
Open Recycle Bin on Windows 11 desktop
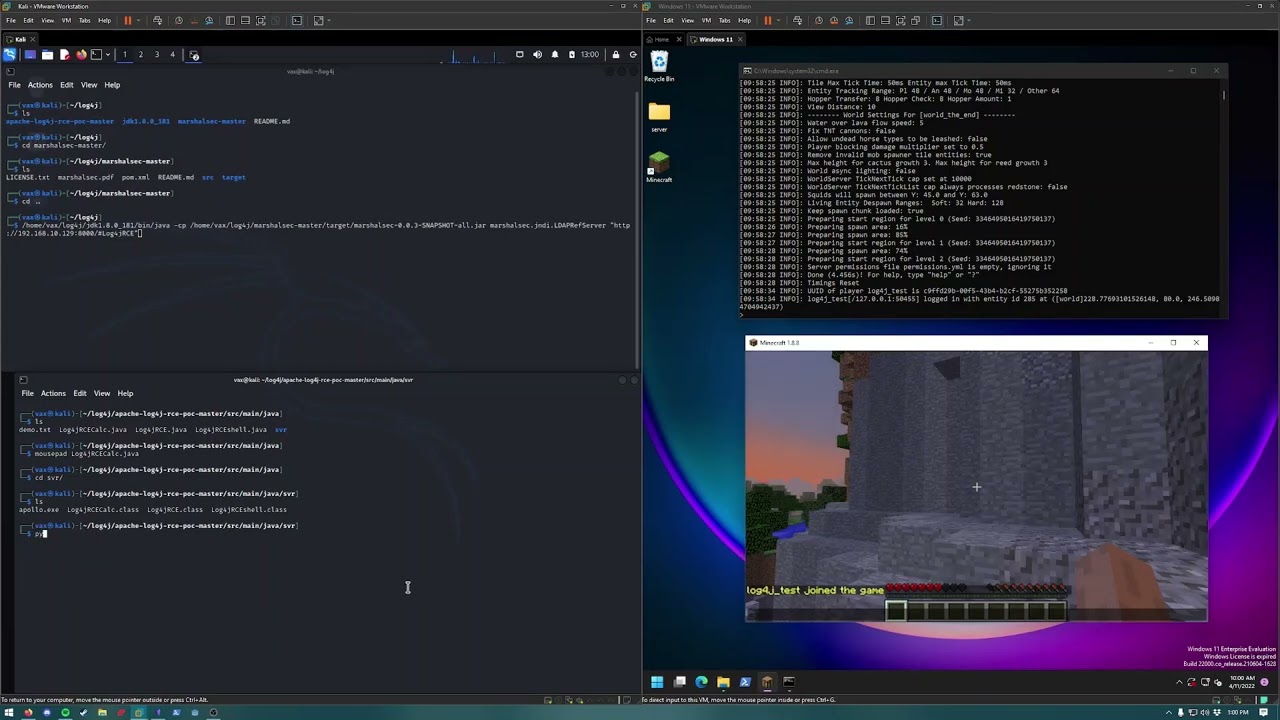[x=659, y=66]
